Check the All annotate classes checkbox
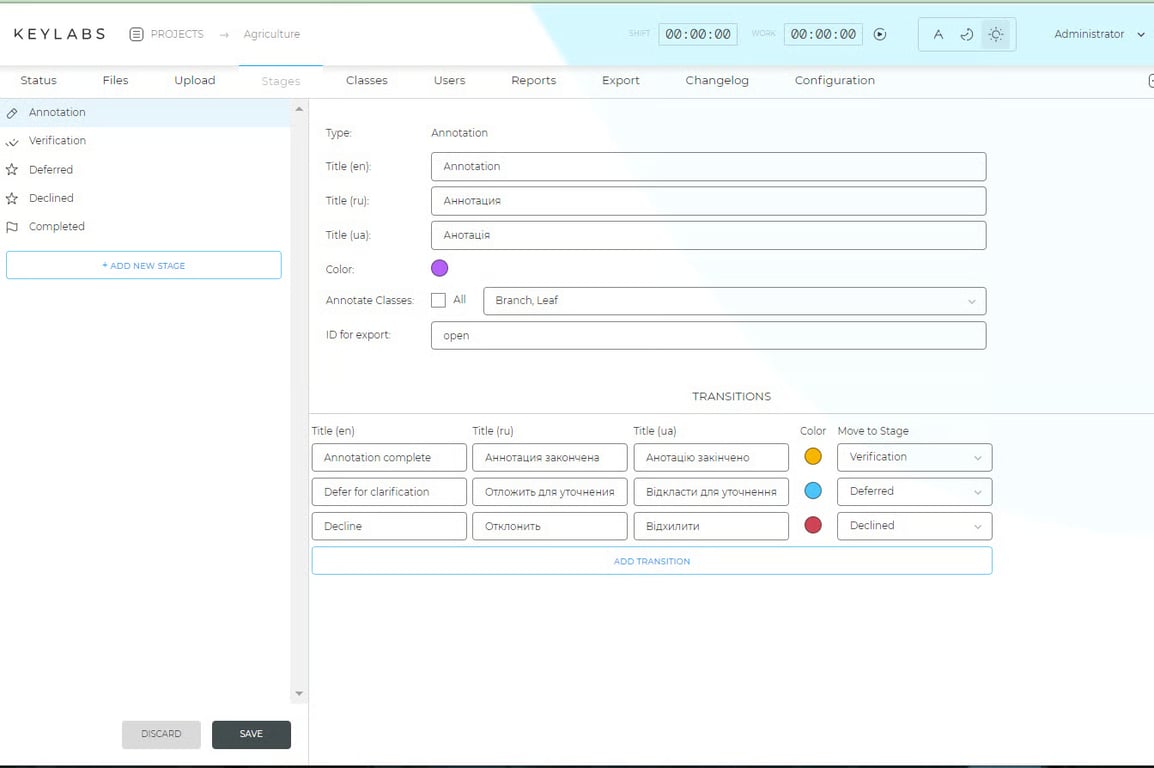 coord(438,300)
